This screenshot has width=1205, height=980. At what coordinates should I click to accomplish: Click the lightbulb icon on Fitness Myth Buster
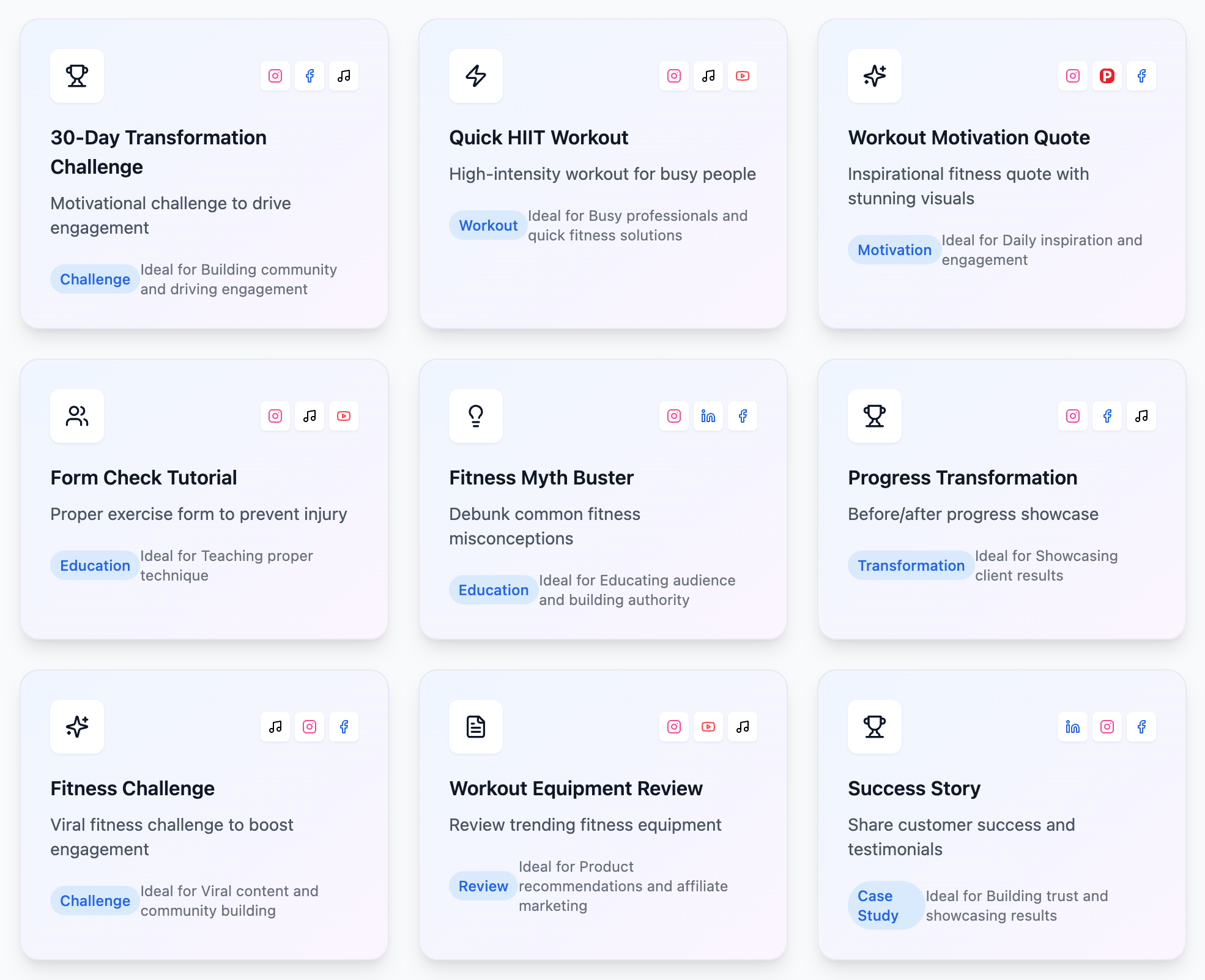coord(475,416)
